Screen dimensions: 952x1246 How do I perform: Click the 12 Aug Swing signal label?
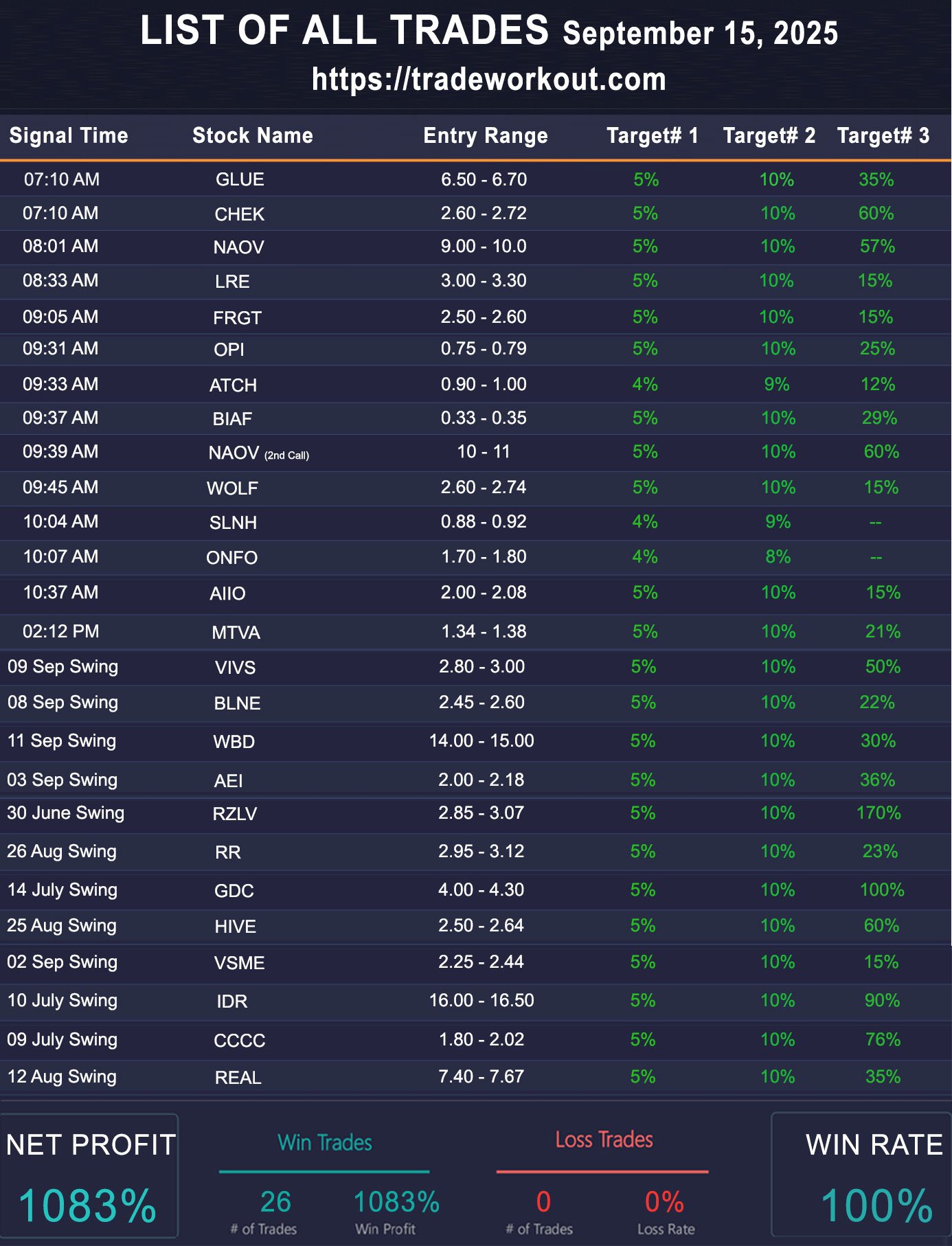tap(62, 1076)
